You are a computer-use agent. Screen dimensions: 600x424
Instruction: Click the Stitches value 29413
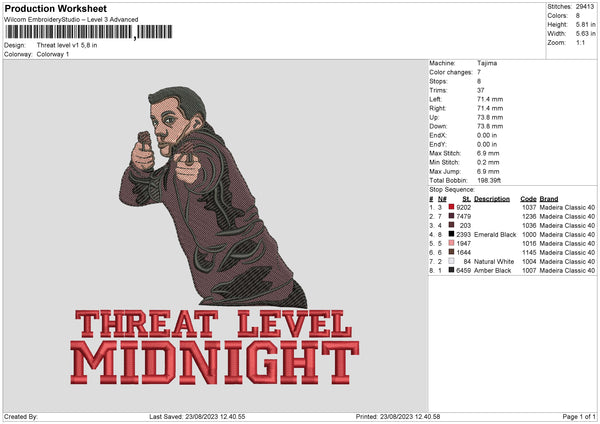tap(585, 7)
